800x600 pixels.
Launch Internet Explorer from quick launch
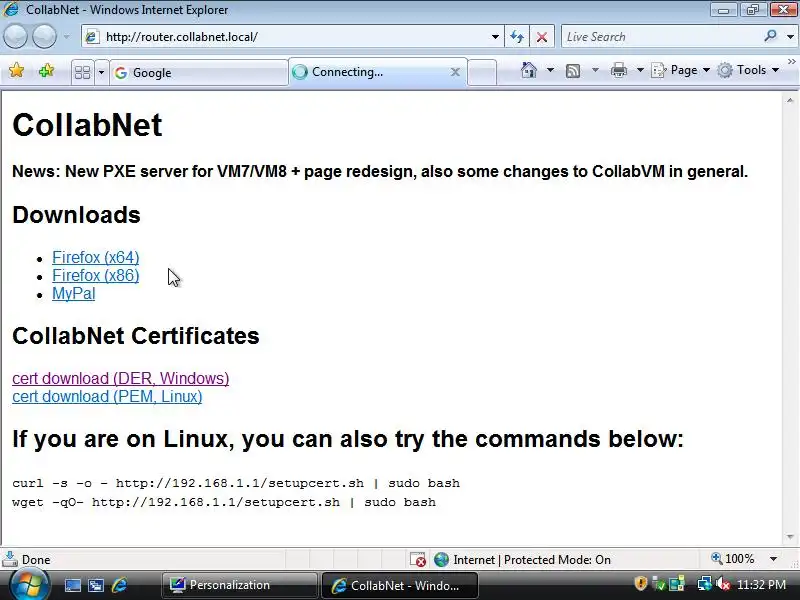(119, 585)
